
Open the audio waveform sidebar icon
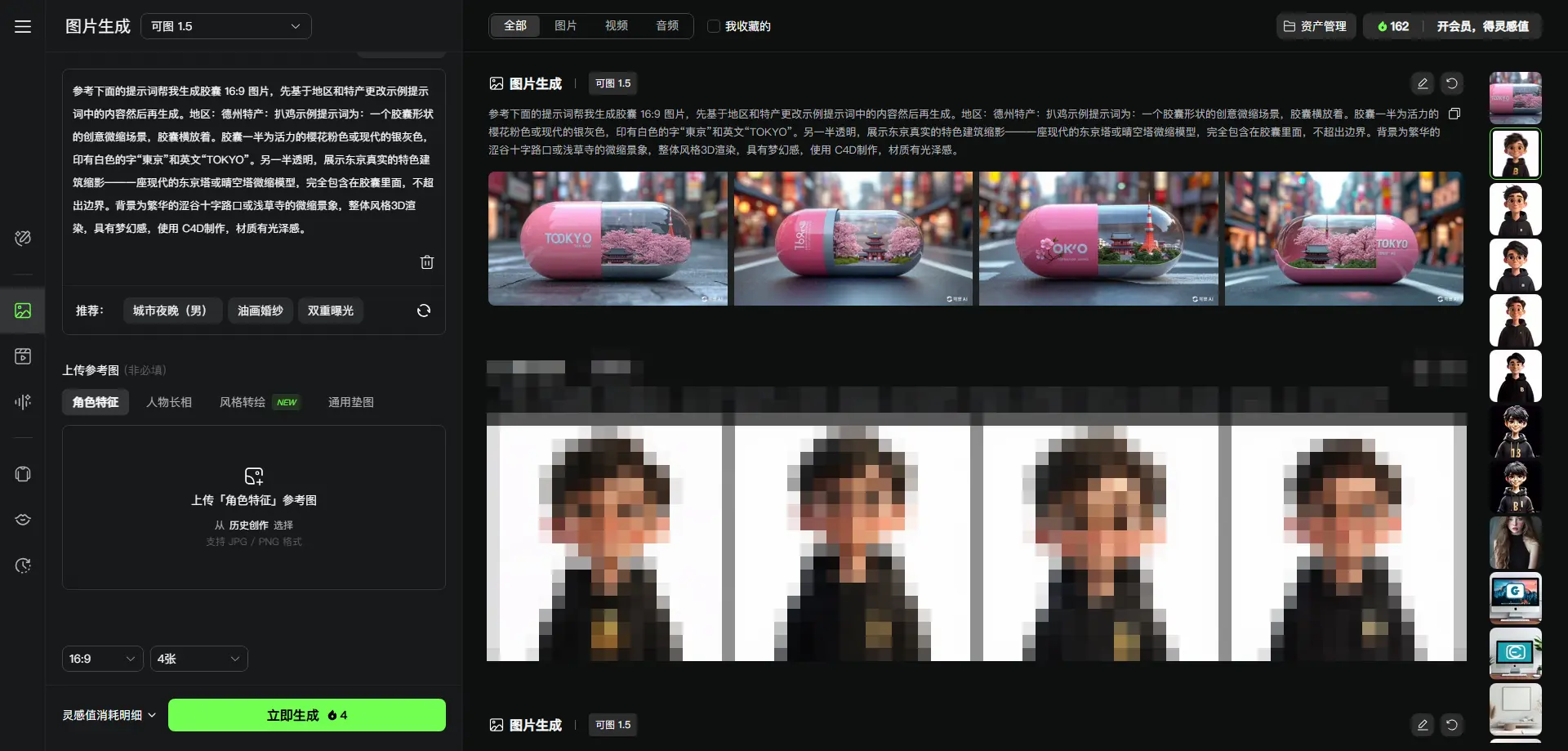click(x=23, y=401)
